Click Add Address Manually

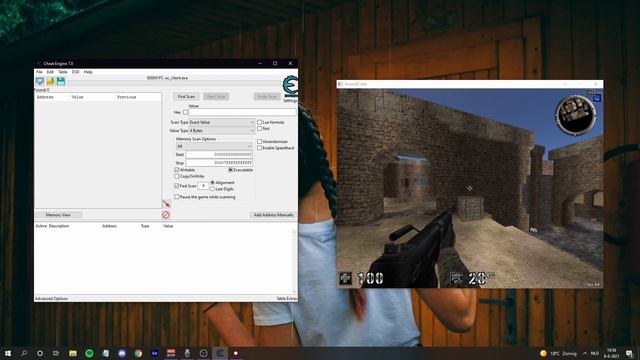pos(273,215)
